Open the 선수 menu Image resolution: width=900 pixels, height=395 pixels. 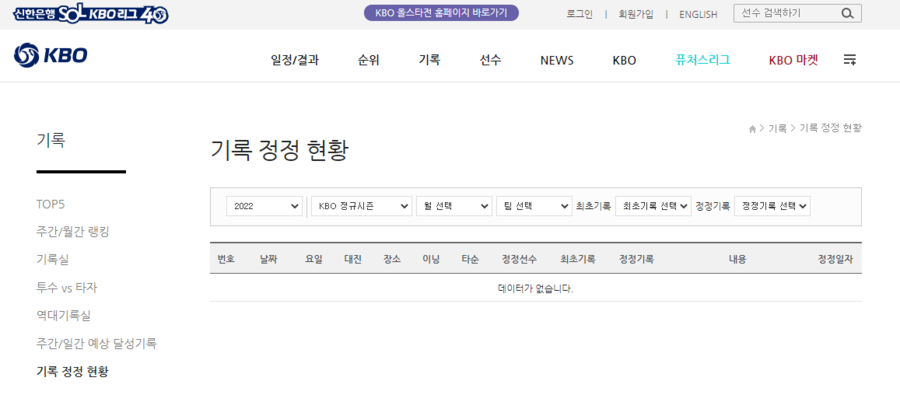[x=490, y=60]
